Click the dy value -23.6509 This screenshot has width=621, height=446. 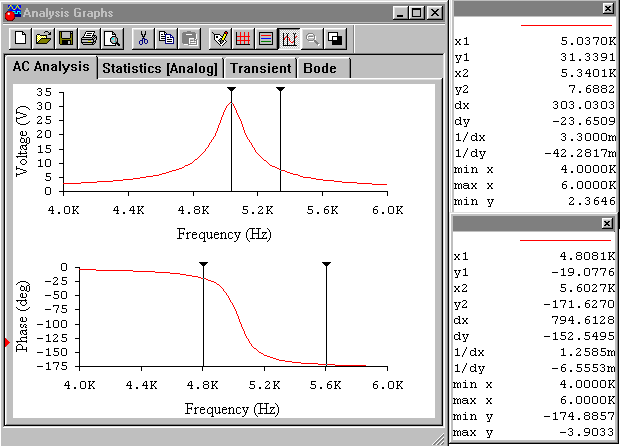click(584, 121)
